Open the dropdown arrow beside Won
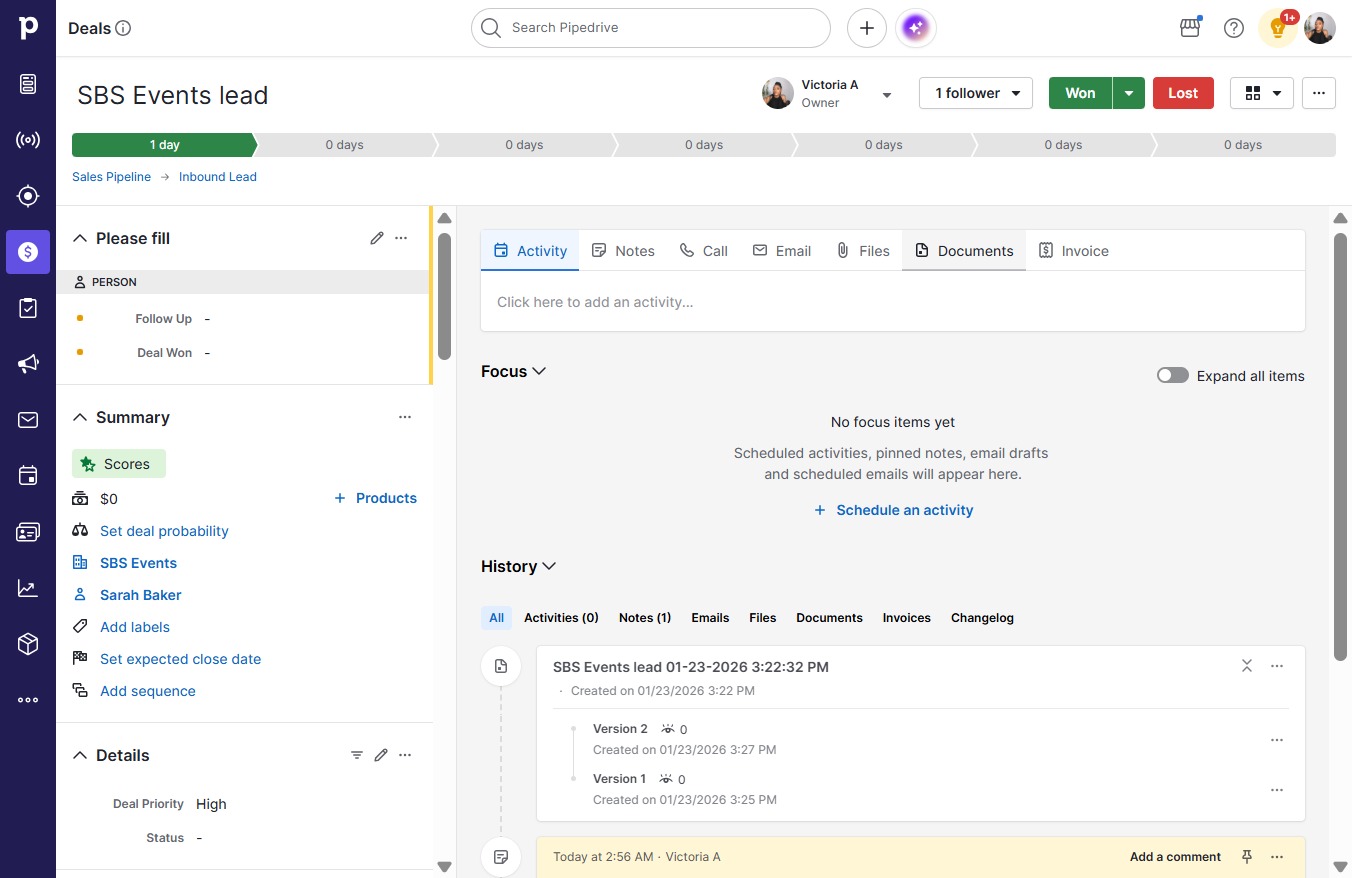This screenshot has width=1352, height=878. (x=1129, y=93)
